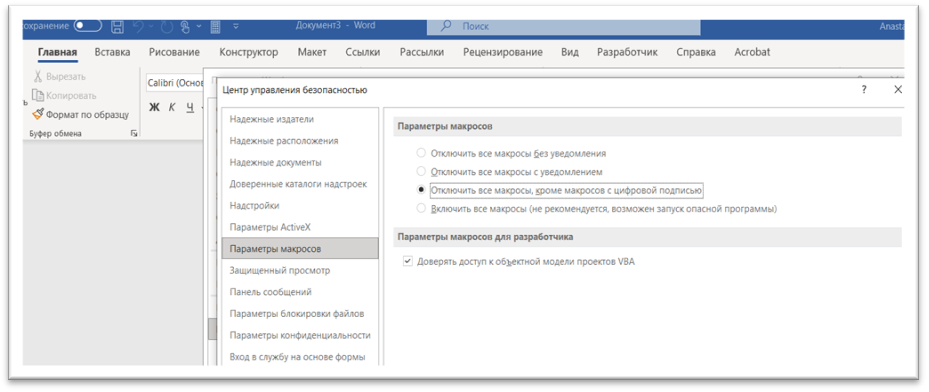929x392 pixels.
Task: Open the Вставка ribbon tab
Action: (x=113, y=52)
